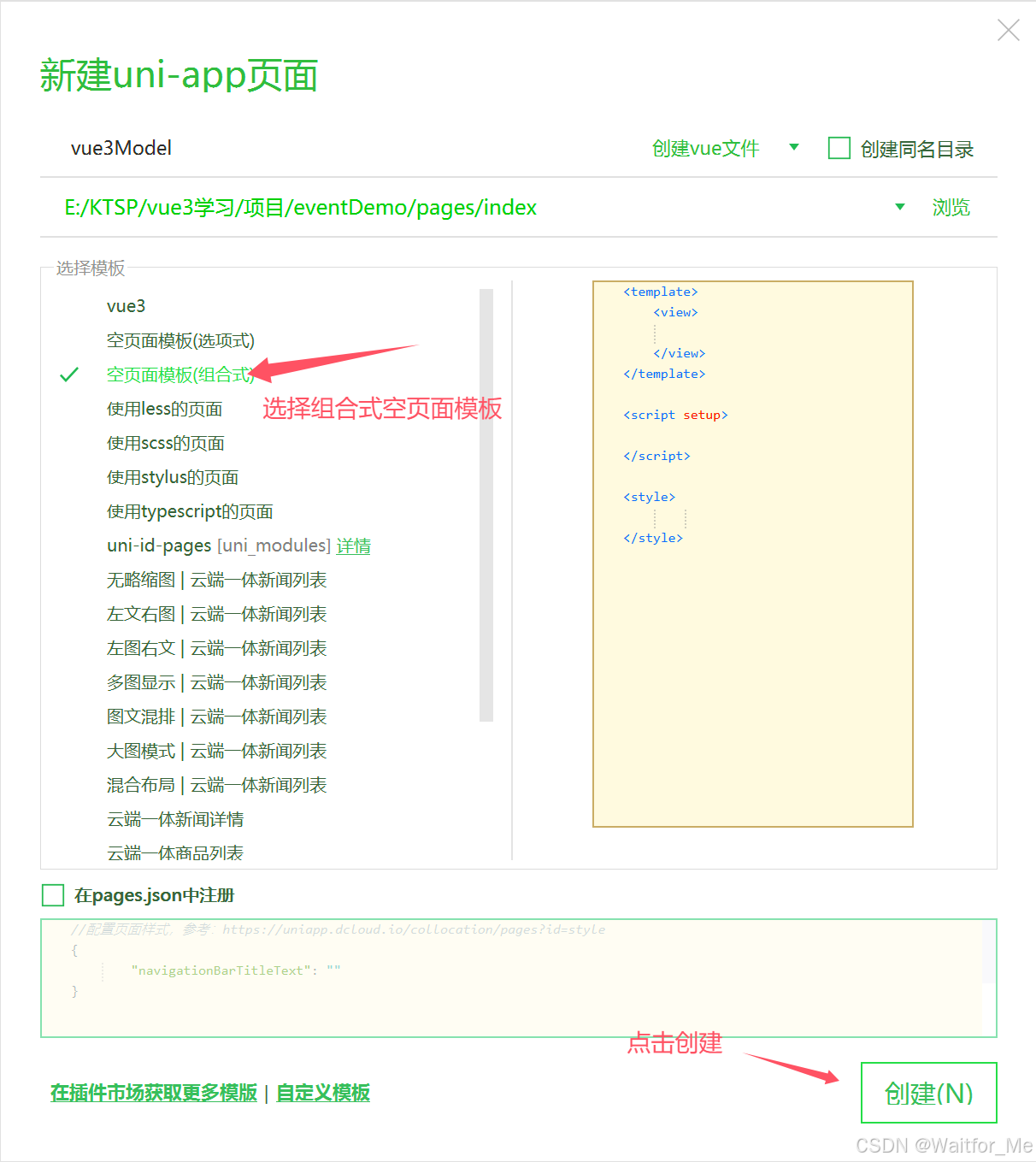This screenshot has width=1036, height=1162.
Task: Enable 在pages.json中注册 checkbox
Action: pos(53,895)
